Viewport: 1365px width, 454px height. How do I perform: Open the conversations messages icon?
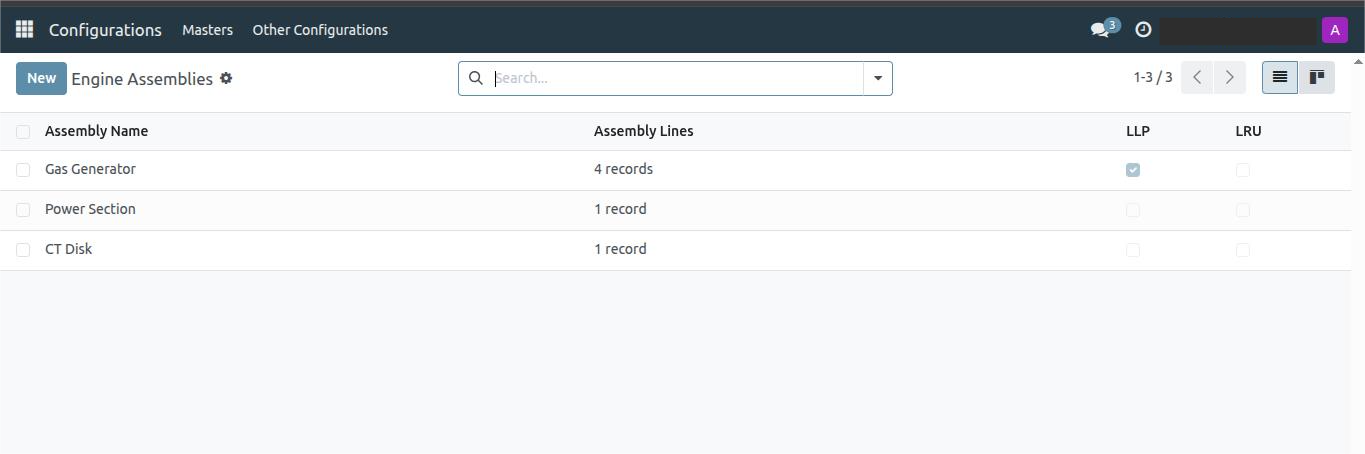pyautogui.click(x=1101, y=30)
